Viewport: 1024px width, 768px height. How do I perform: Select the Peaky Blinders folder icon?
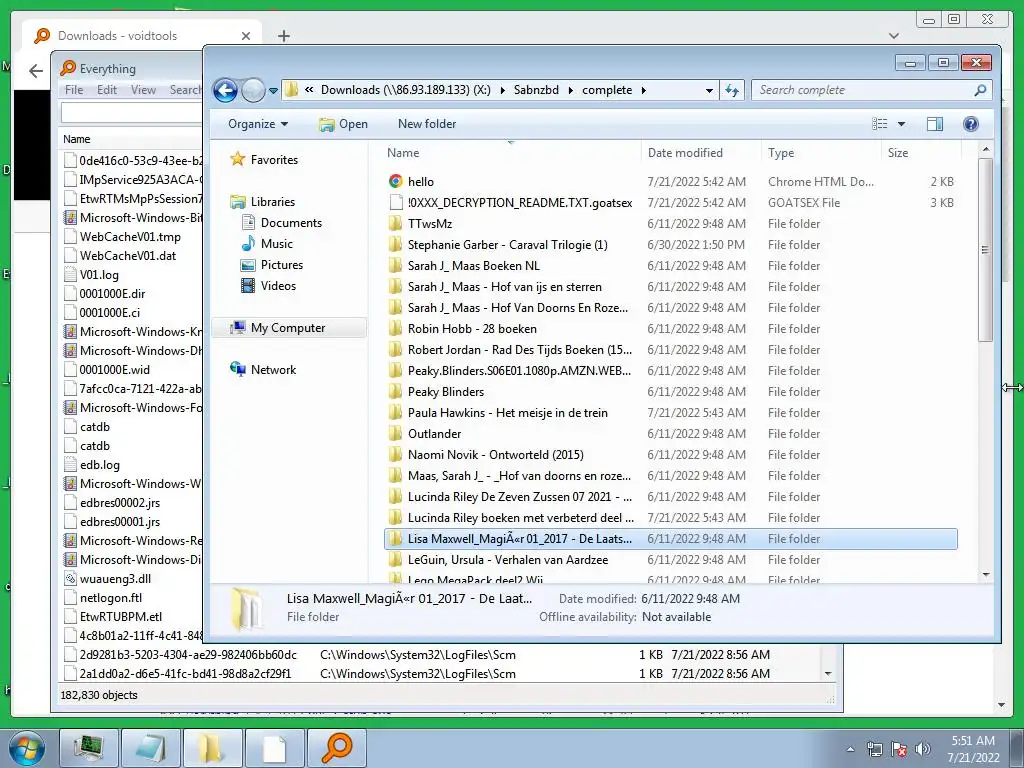pos(395,392)
